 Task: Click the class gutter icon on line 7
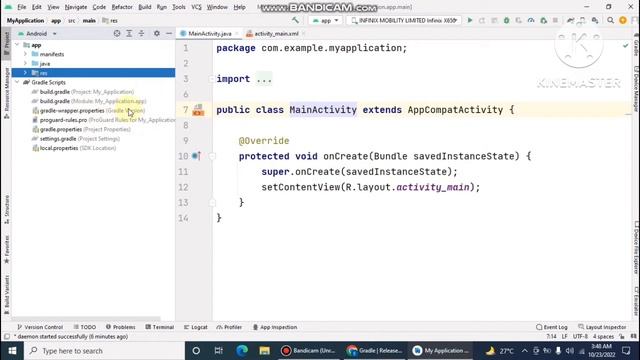[198, 110]
